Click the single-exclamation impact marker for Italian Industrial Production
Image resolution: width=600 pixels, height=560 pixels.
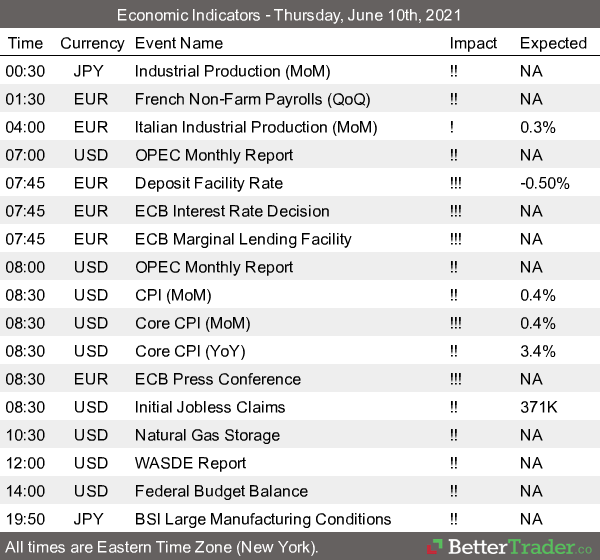click(x=453, y=127)
